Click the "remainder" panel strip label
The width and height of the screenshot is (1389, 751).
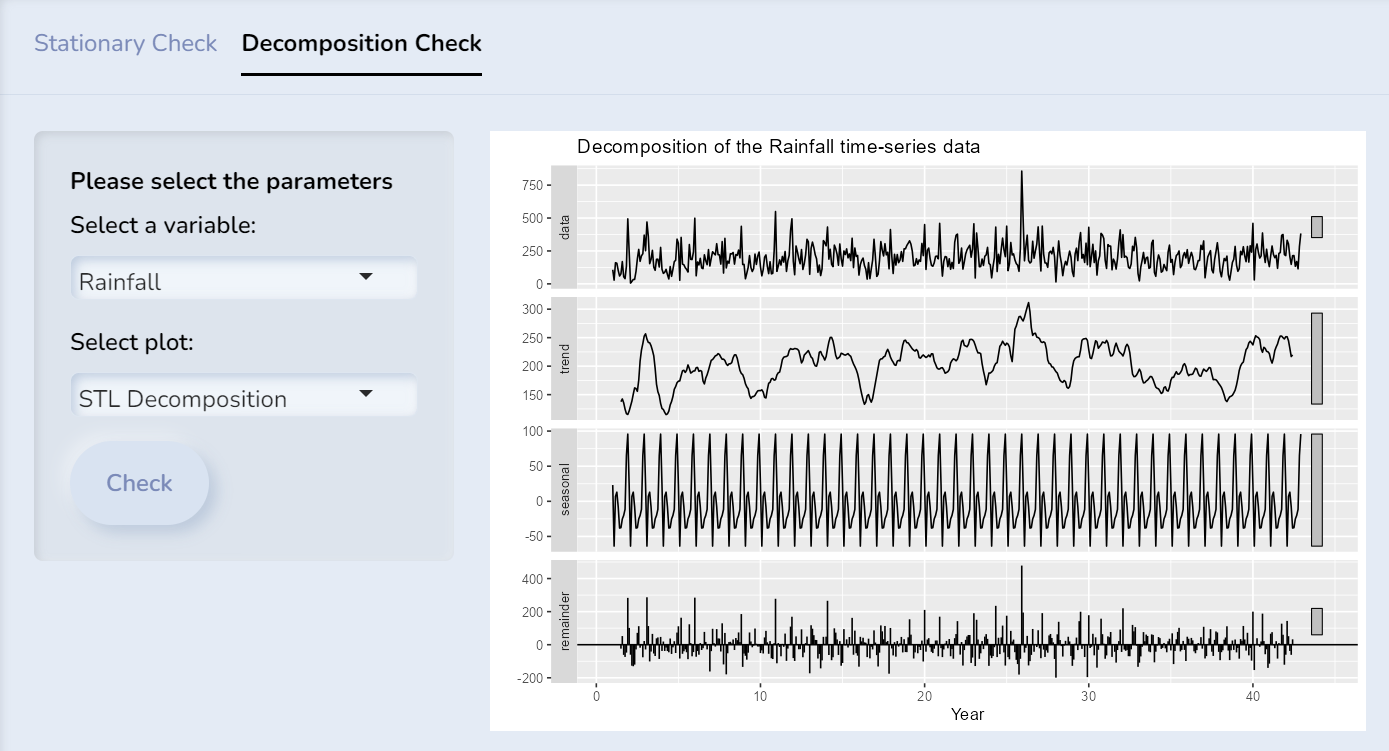click(564, 620)
